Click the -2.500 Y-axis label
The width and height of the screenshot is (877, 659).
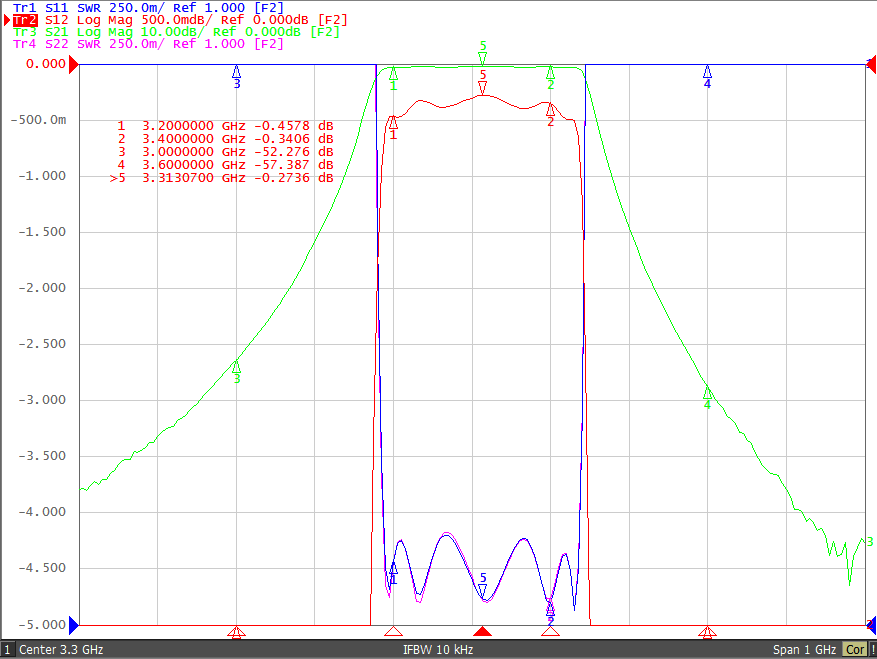[42, 343]
